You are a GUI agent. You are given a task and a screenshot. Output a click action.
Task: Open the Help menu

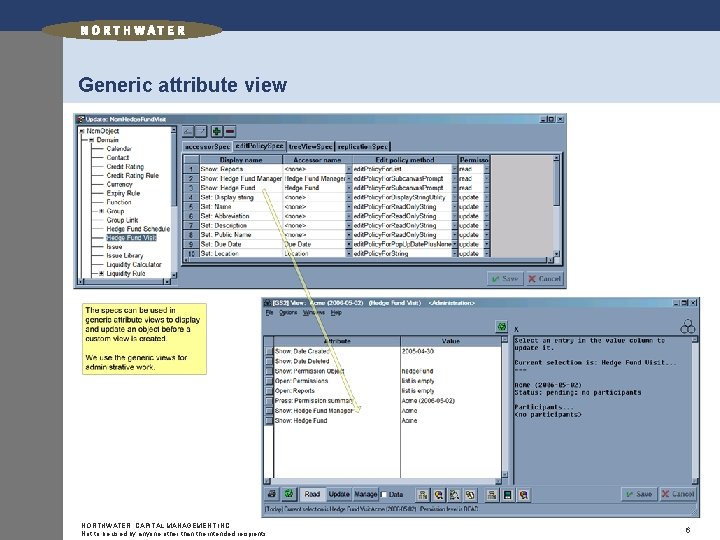click(336, 312)
